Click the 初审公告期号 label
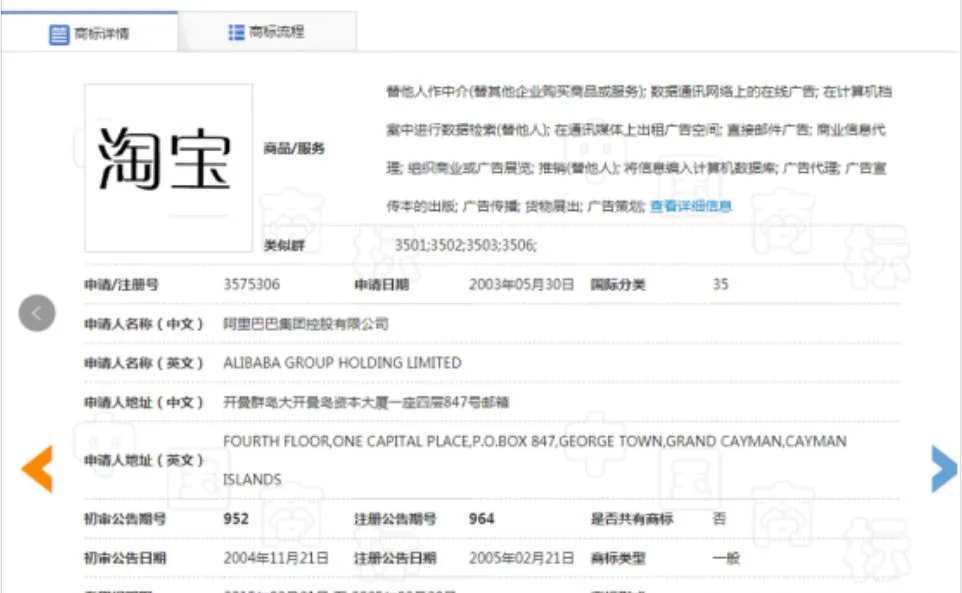This screenshot has height=593, width=962. (125, 519)
